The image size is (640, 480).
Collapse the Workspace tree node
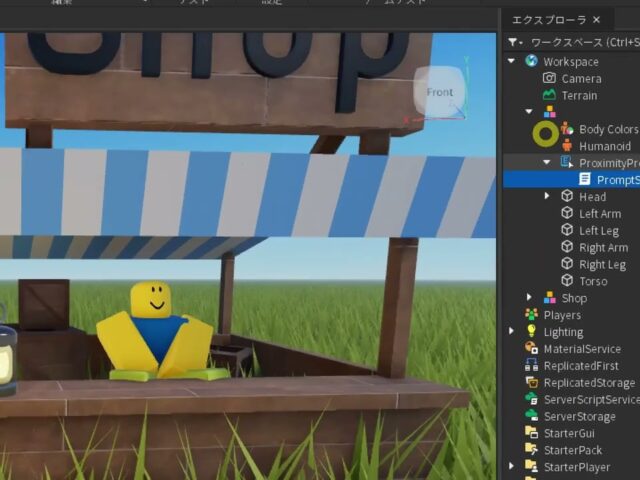pos(511,61)
